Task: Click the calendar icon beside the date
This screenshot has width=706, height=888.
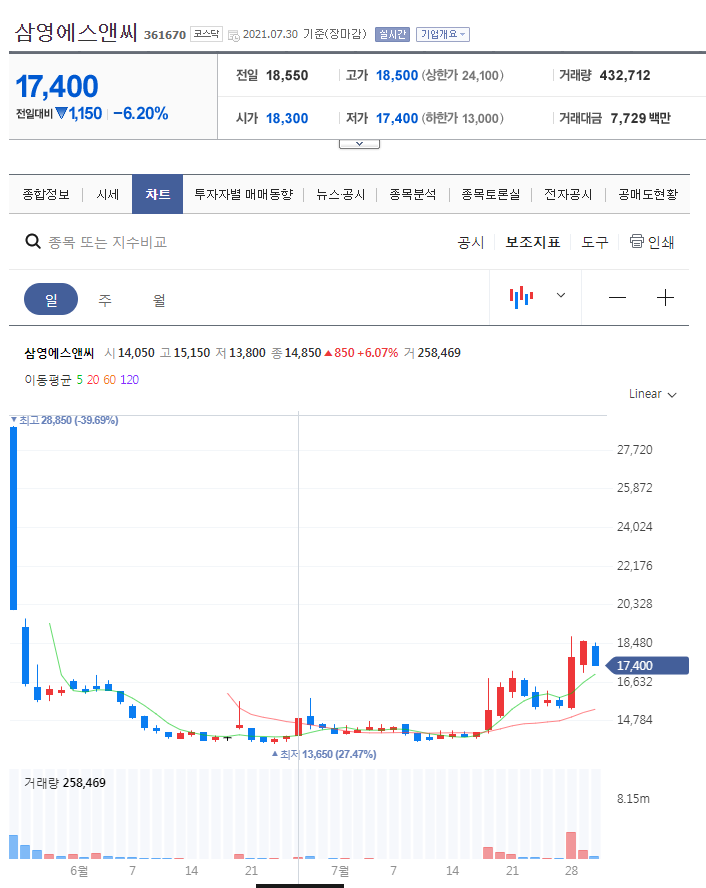Action: pyautogui.click(x=233, y=36)
